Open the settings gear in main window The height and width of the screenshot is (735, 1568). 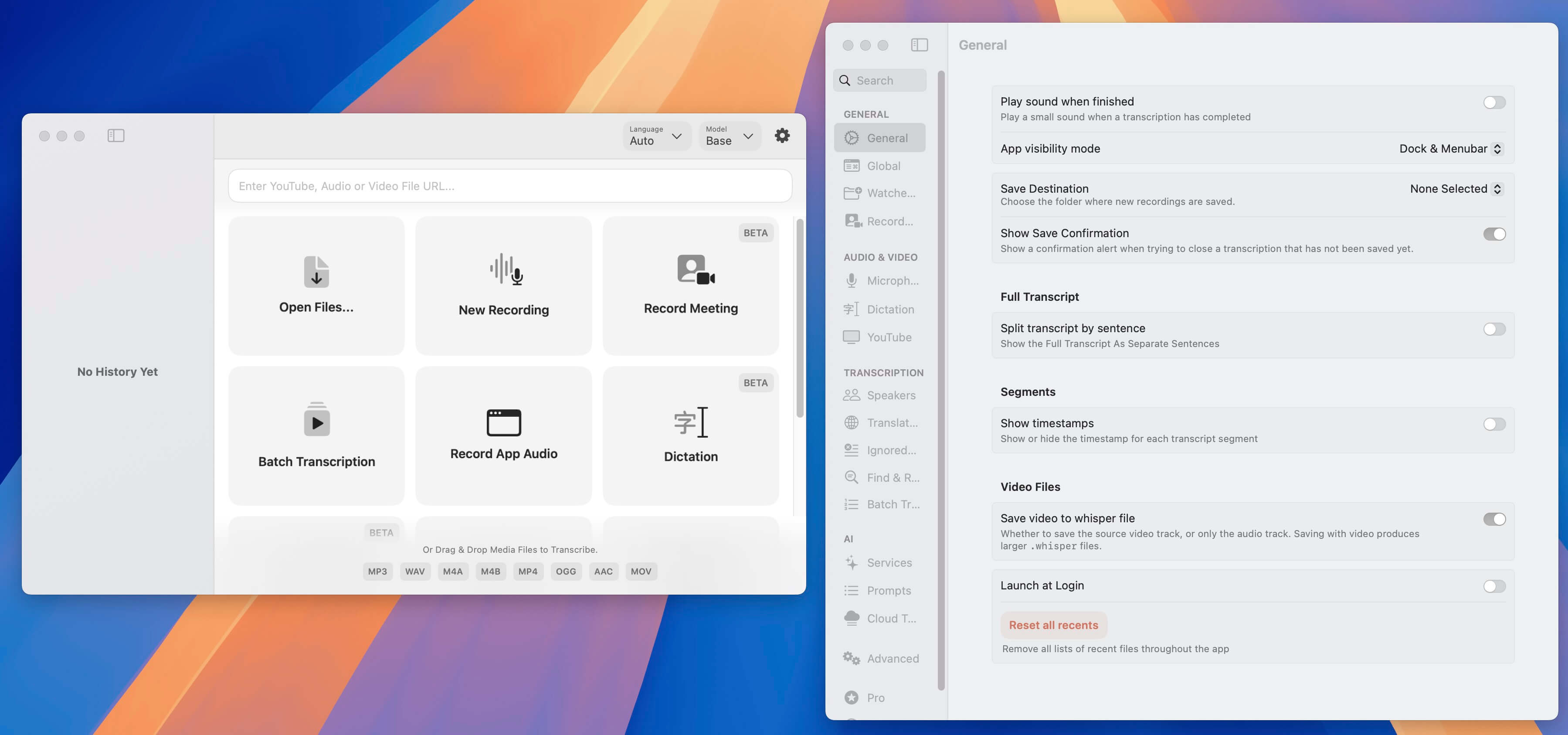click(782, 136)
